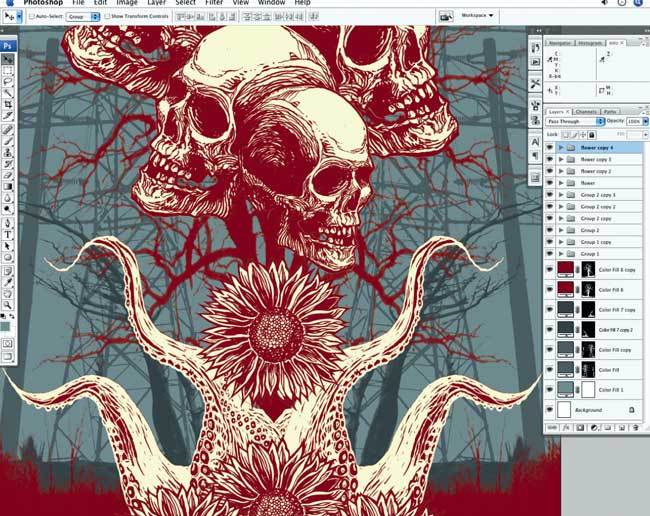Switch to the Histogram tab
The image size is (650, 516).
(x=590, y=43)
